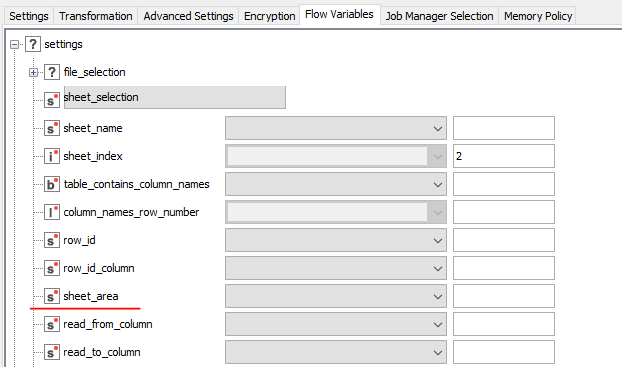The height and width of the screenshot is (367, 622).
Task: Select the Flow Variables tab
Action: tap(339, 15)
